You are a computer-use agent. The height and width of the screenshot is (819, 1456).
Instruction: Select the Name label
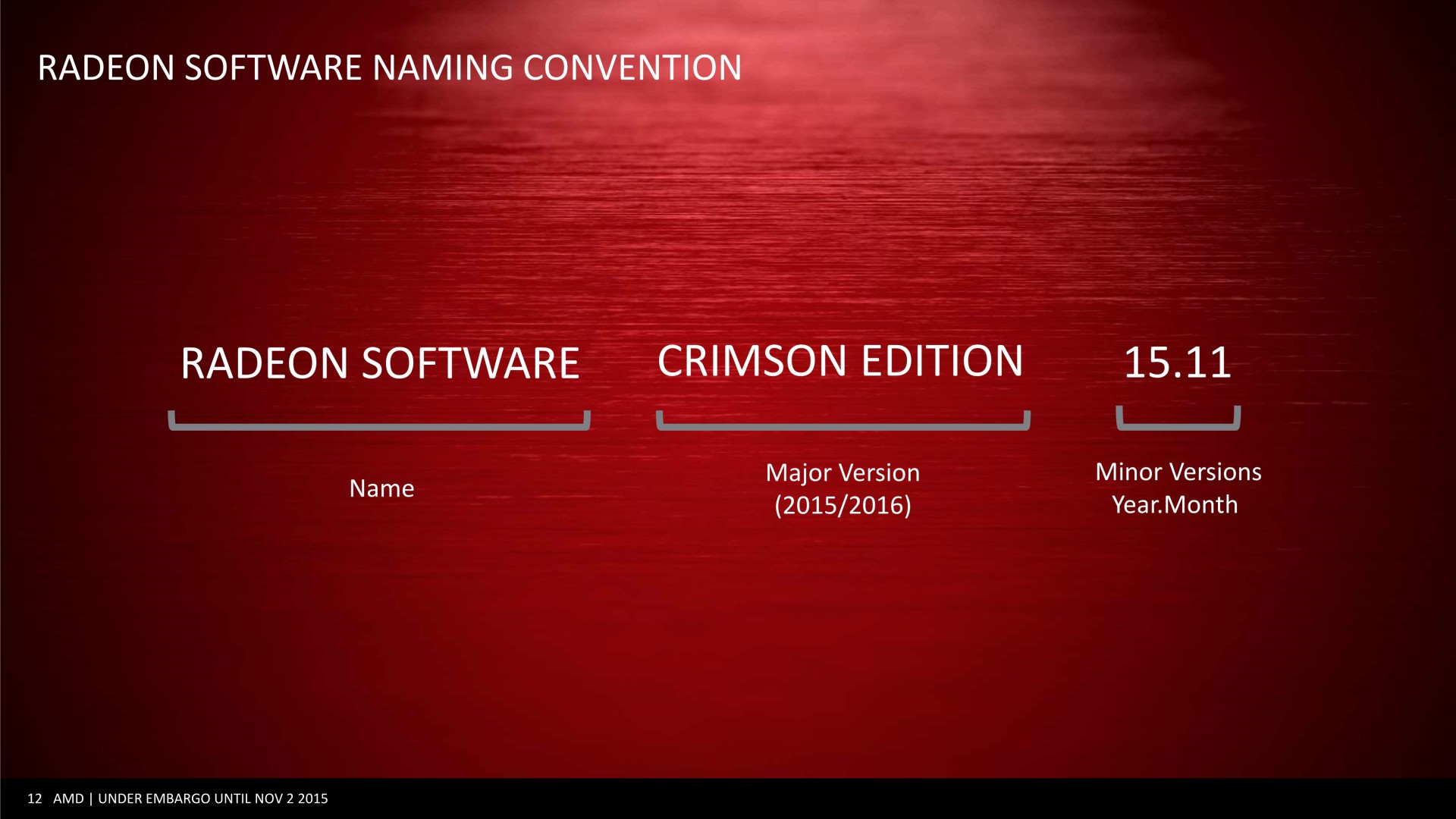pyautogui.click(x=381, y=488)
